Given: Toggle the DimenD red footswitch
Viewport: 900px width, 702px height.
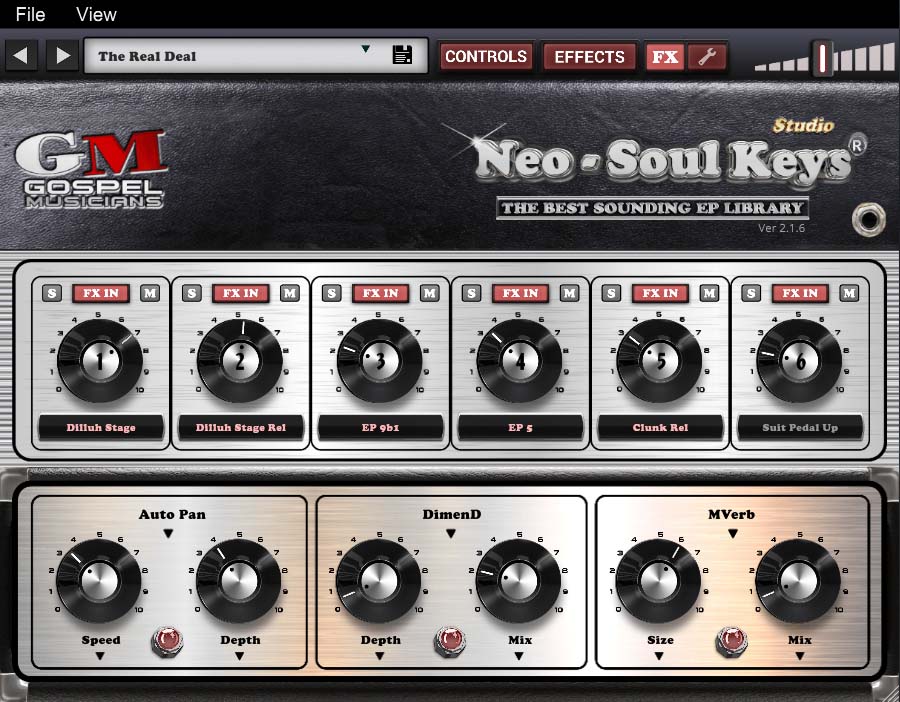Looking at the screenshot, I should click(450, 642).
